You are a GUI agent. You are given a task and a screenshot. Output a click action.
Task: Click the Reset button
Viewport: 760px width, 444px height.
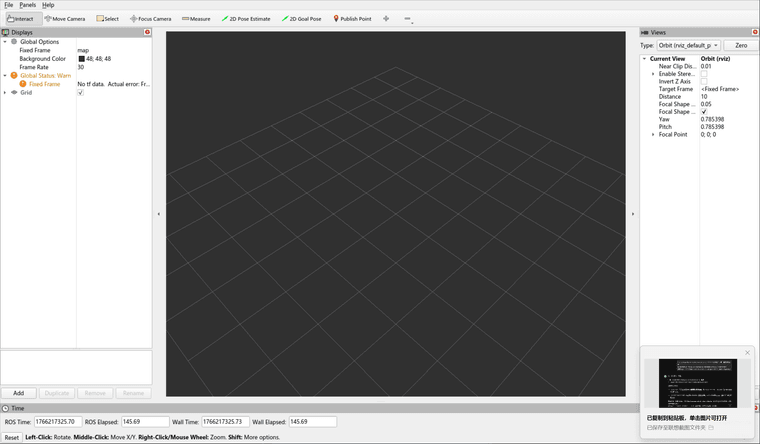coord(12,437)
